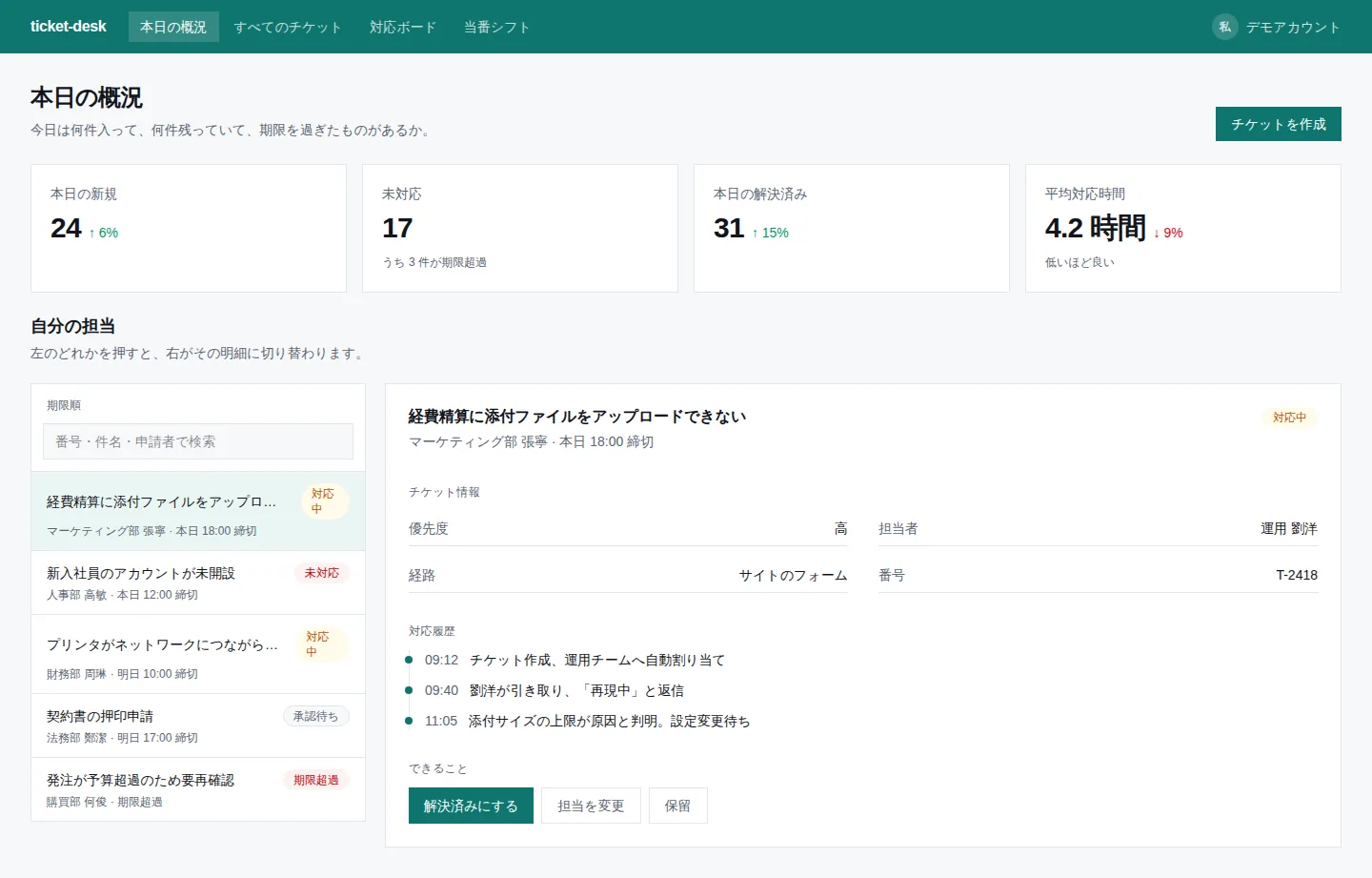This screenshot has width=1372, height=878.
Task: Click the 自分の担当 section heading
Action: tap(72, 326)
